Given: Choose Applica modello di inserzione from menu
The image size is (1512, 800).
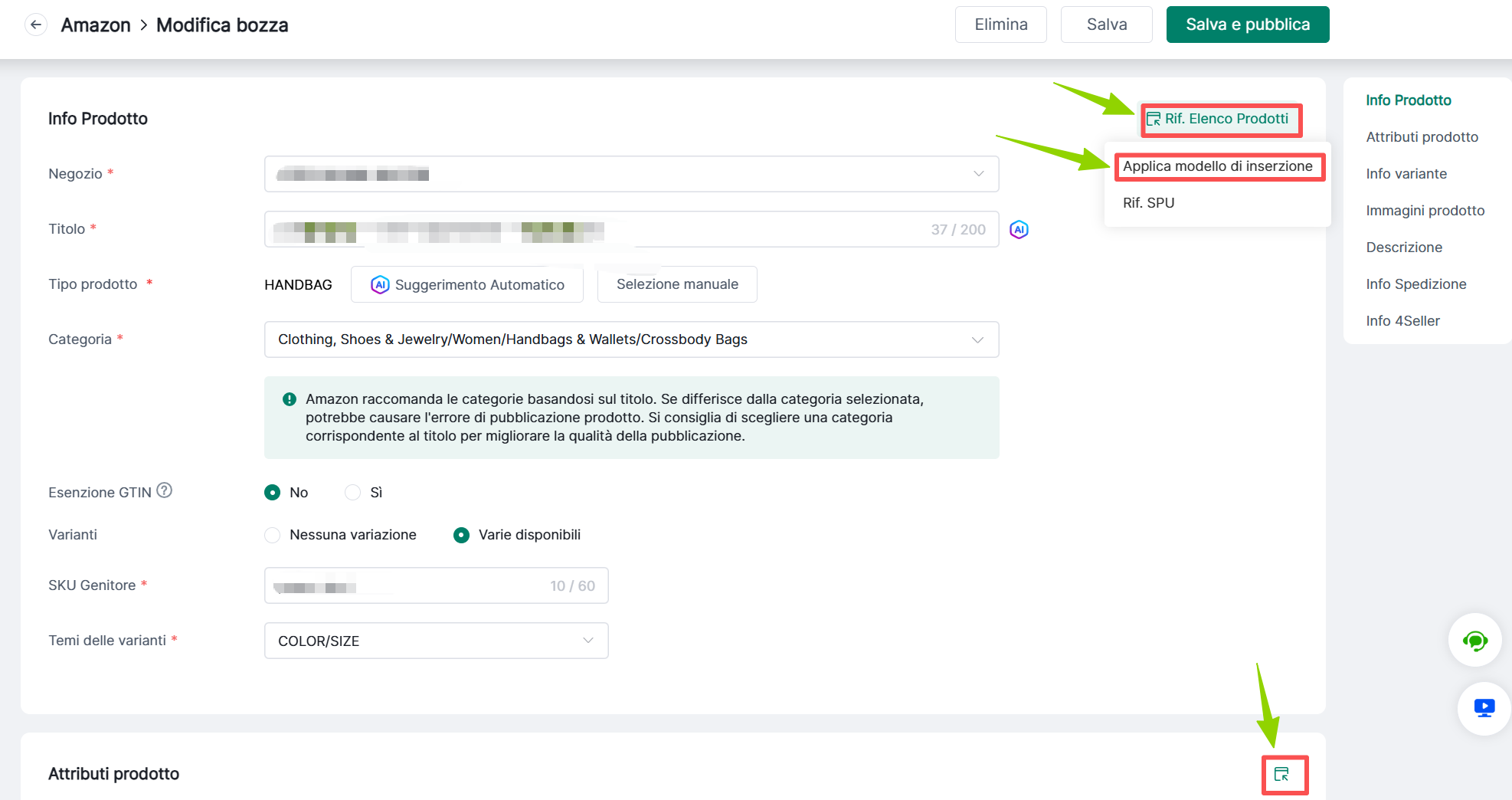Looking at the screenshot, I should tap(1217, 166).
